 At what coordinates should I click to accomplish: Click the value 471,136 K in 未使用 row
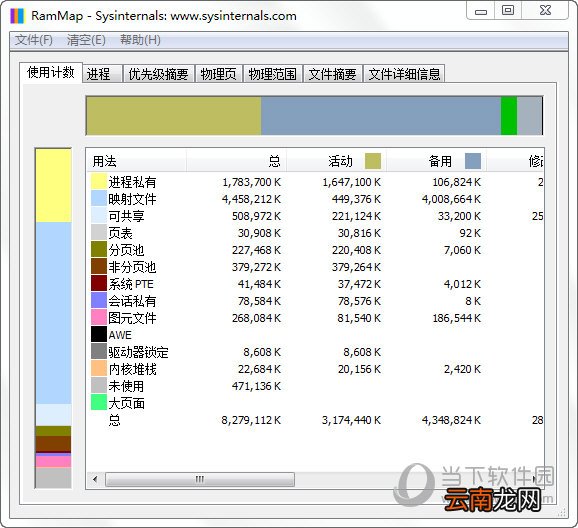click(x=257, y=386)
